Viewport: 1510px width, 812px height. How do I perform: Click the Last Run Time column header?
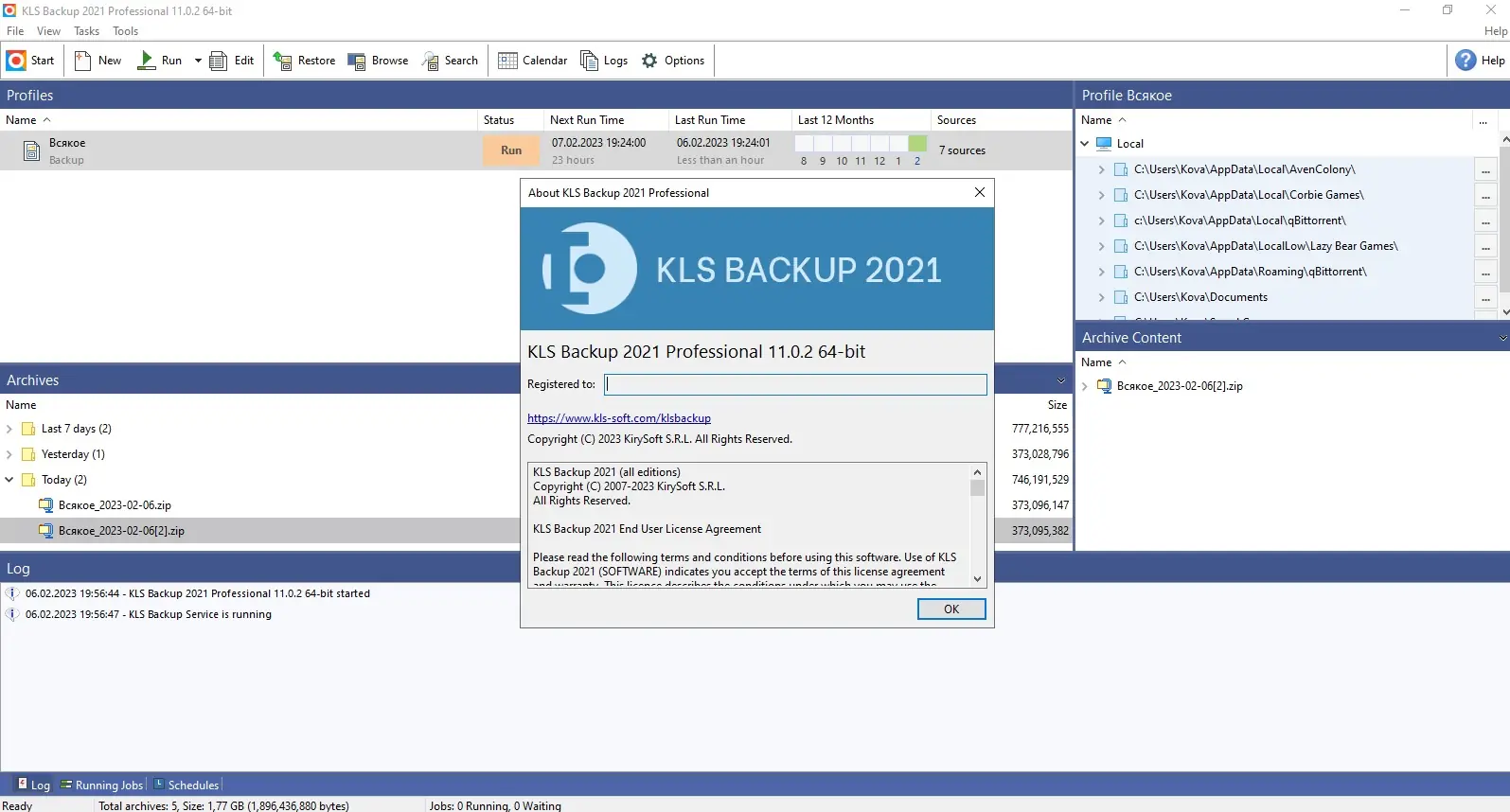pyautogui.click(x=730, y=120)
